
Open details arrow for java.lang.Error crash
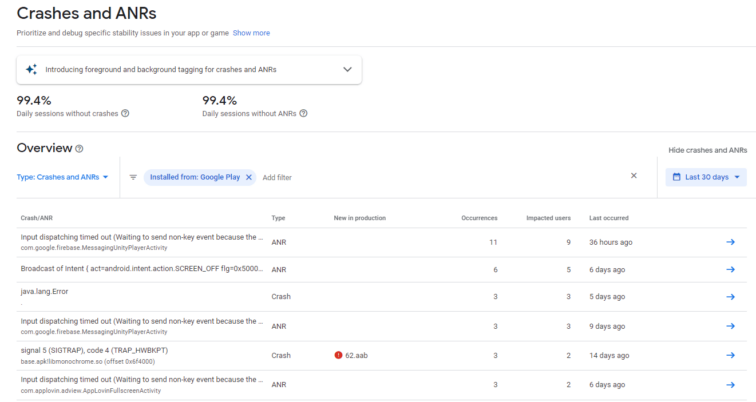click(x=730, y=298)
